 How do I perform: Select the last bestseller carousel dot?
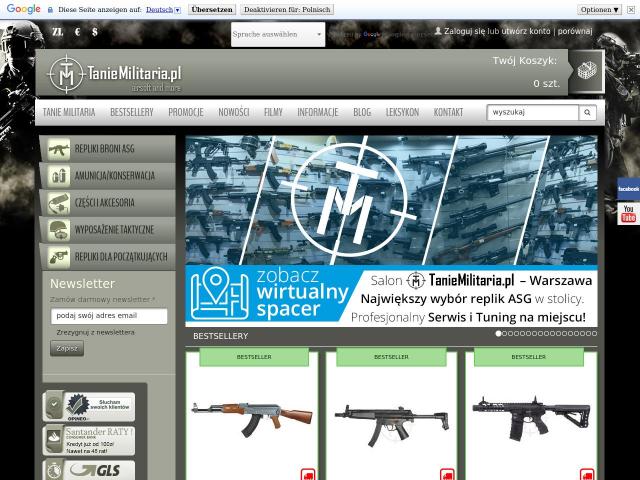(594, 333)
